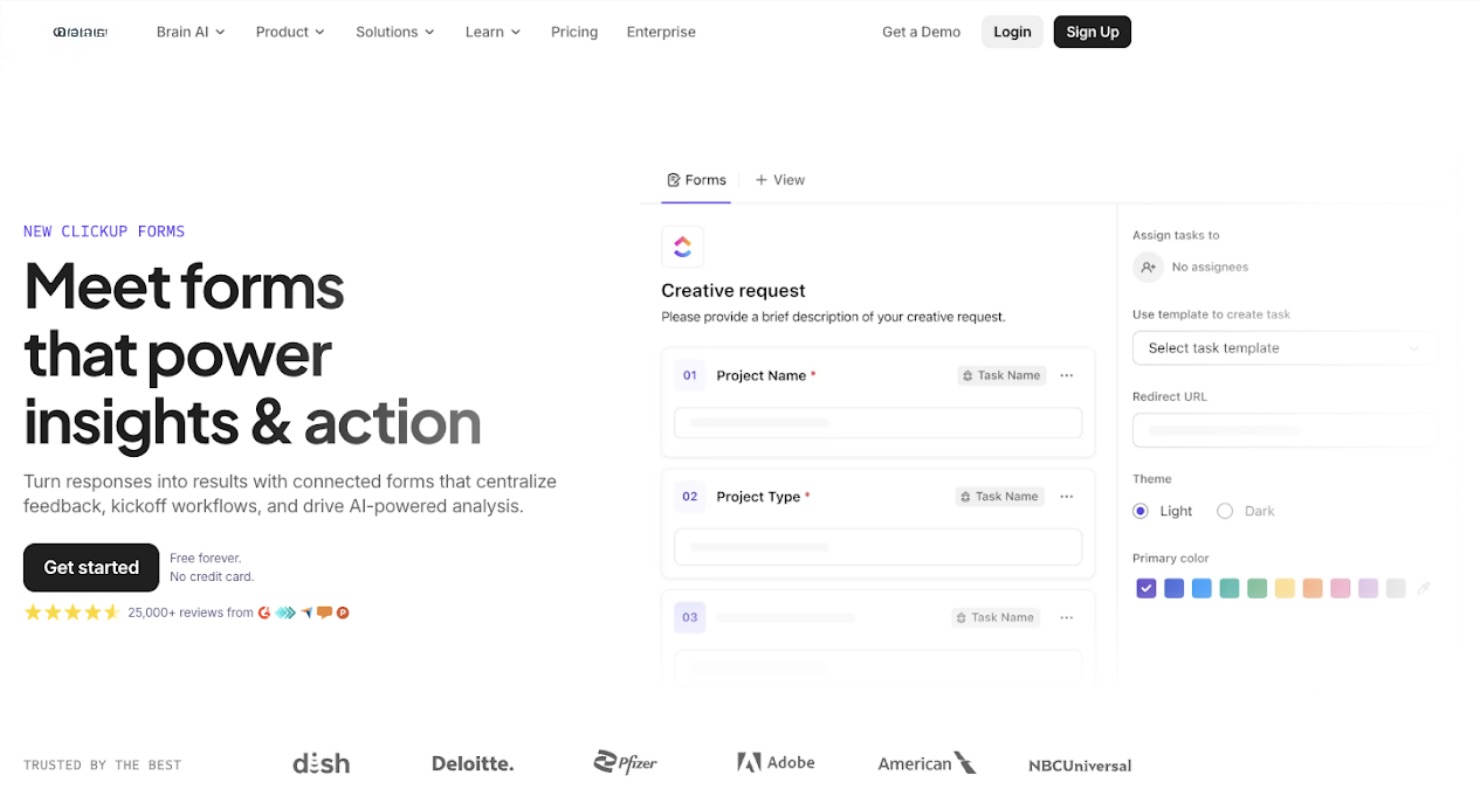Select the Dark theme radio button

coord(1225,511)
